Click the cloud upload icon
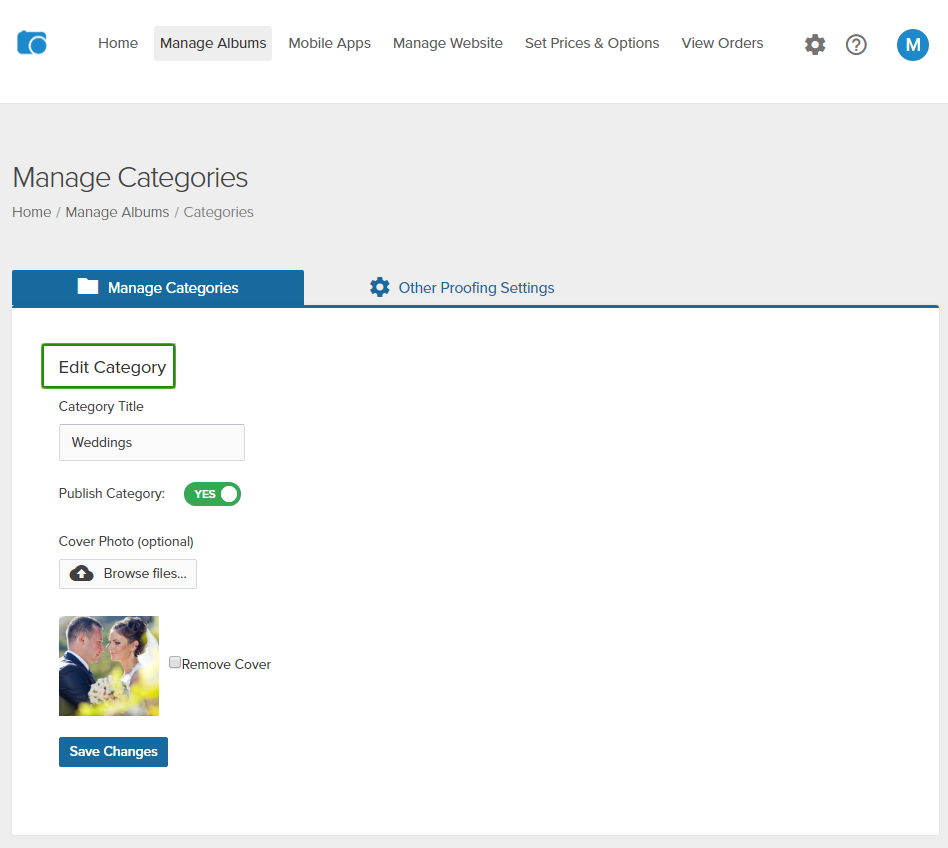The height and width of the screenshot is (848, 948). click(82, 574)
